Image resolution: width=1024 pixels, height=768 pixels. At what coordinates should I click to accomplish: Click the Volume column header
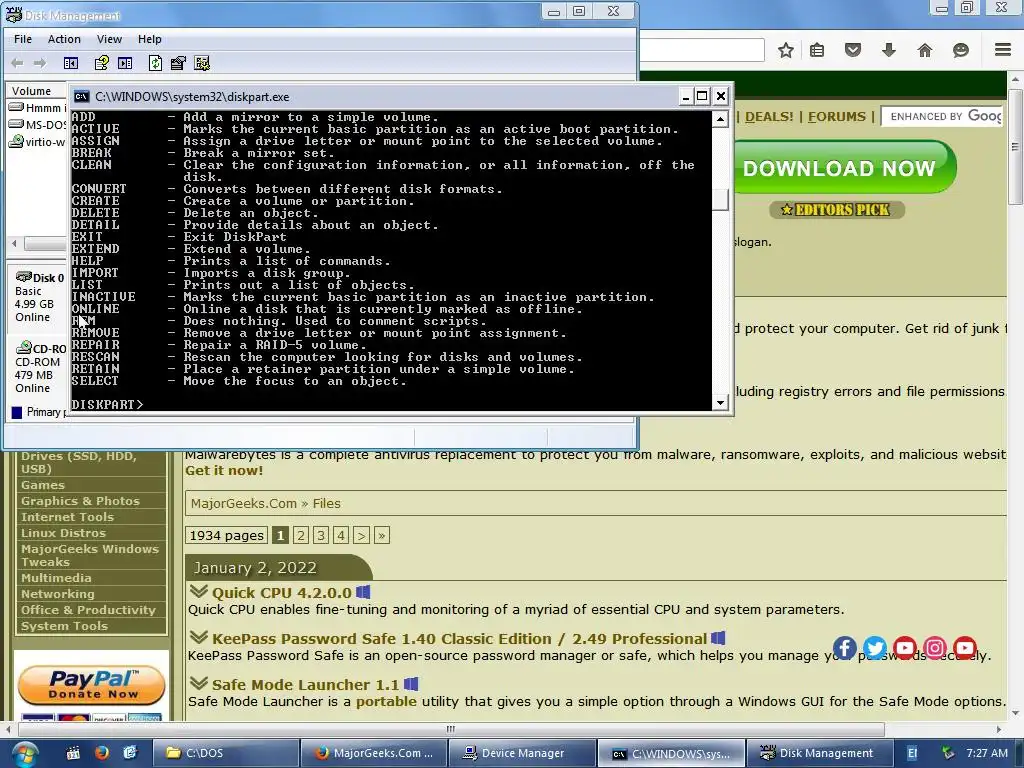coord(37,91)
